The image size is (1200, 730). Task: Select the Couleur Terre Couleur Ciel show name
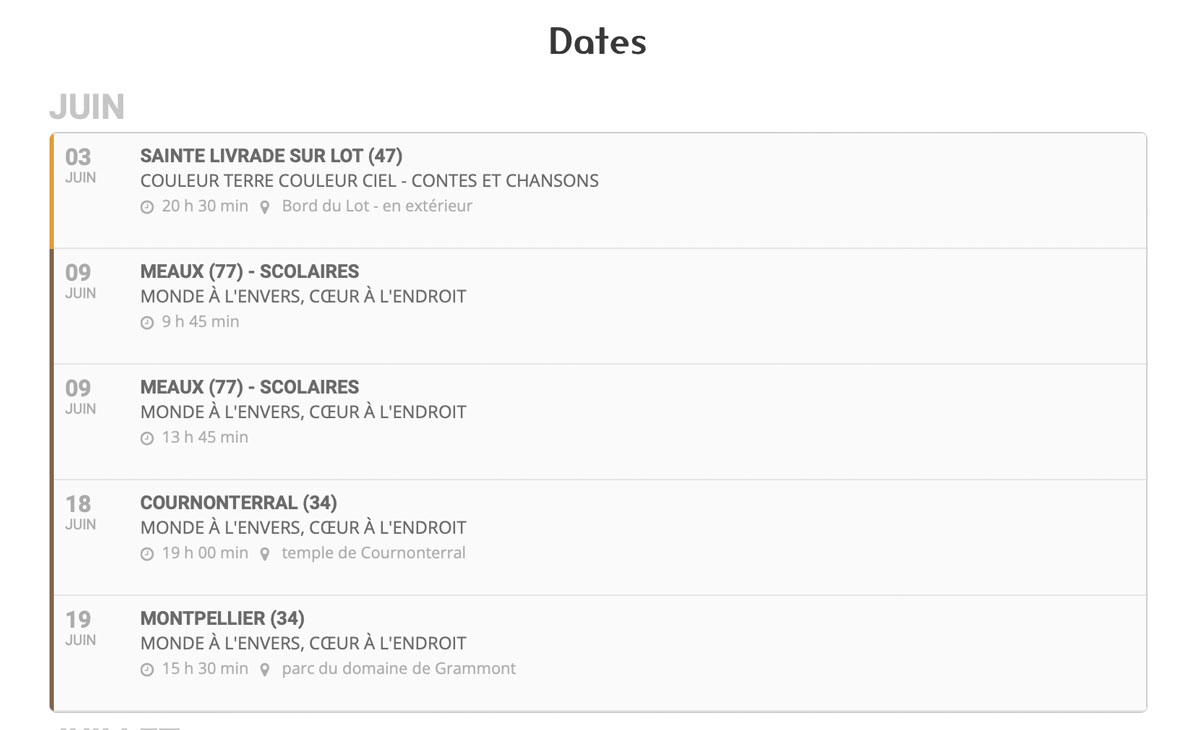[x=369, y=181]
